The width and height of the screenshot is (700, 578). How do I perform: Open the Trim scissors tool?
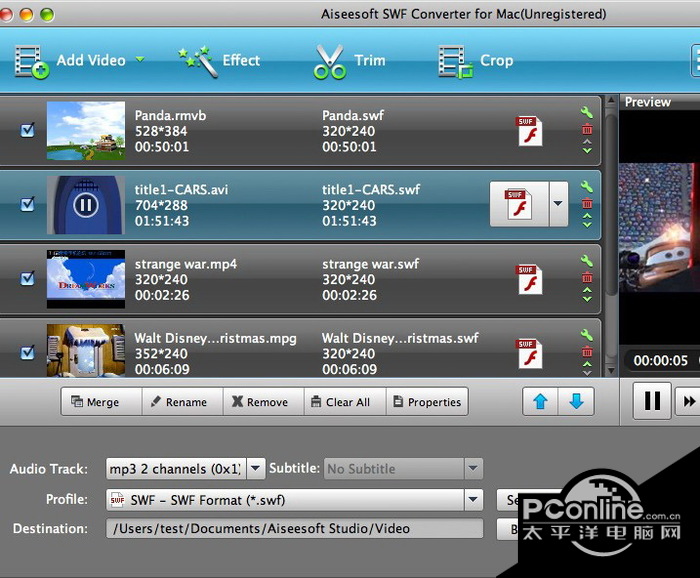(350, 62)
